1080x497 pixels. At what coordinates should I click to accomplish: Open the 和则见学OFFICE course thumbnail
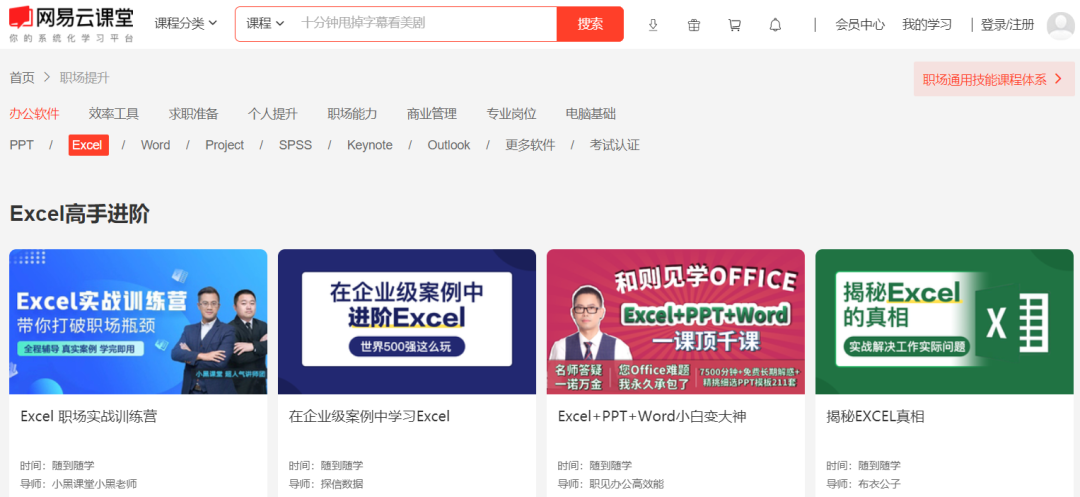pos(676,321)
